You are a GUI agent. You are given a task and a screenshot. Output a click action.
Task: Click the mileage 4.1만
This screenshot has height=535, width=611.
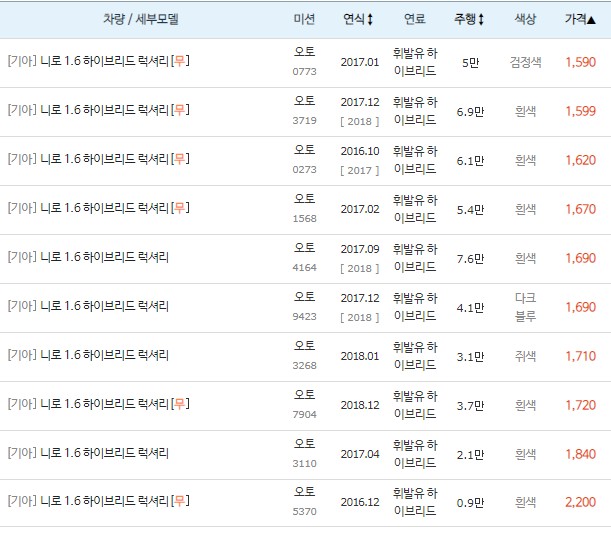tap(470, 308)
